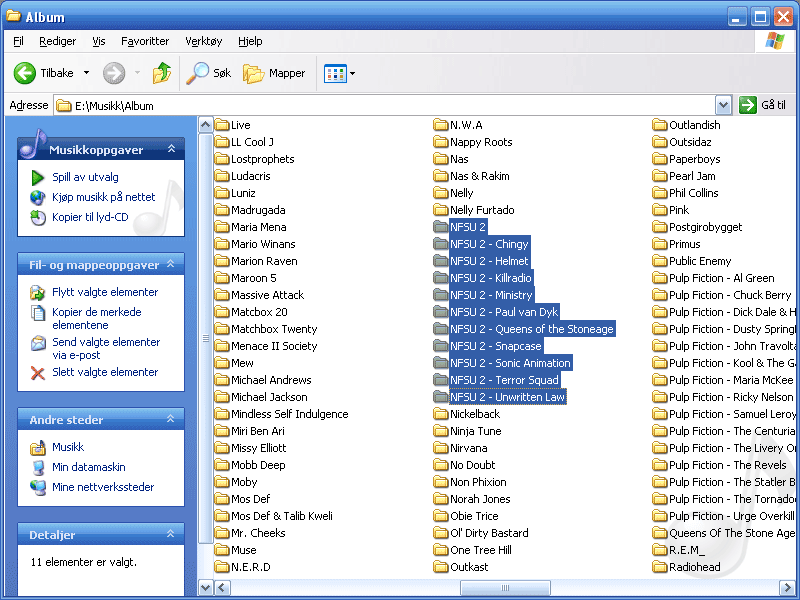The image size is (800, 600).
Task: Select the Outkast folder icon
Action: (x=441, y=567)
